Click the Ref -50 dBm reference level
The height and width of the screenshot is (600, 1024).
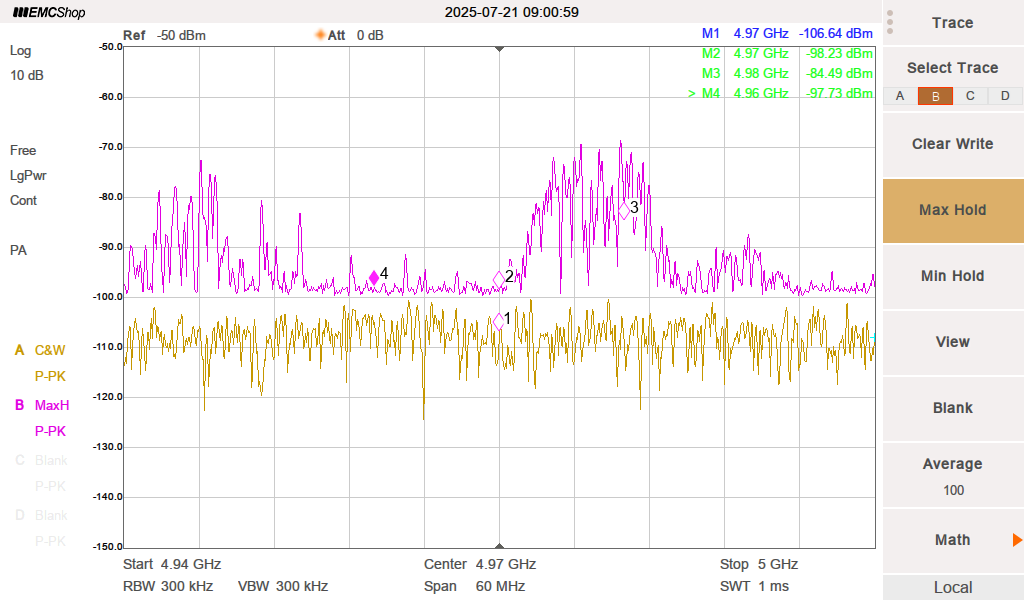(164, 35)
